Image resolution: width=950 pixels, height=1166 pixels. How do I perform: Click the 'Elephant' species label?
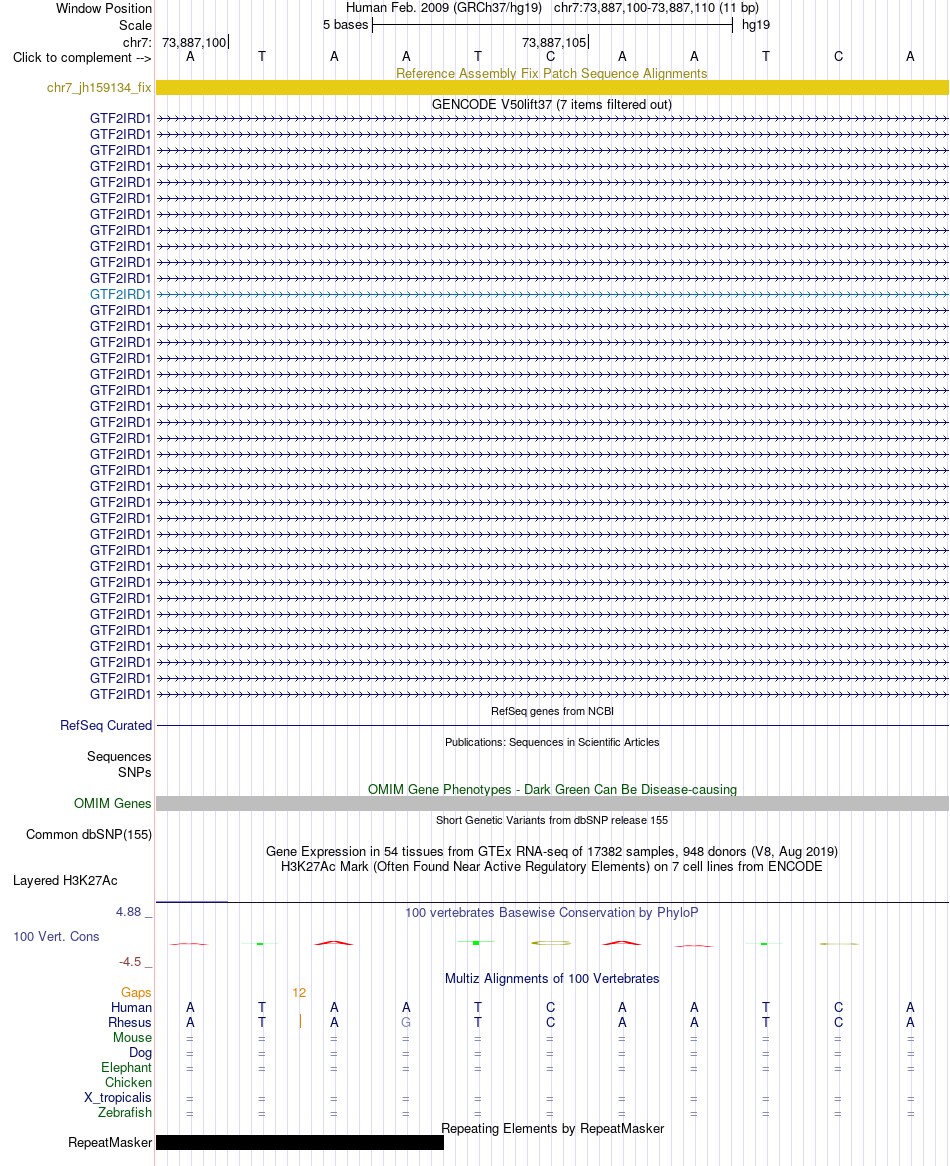tap(126, 1067)
